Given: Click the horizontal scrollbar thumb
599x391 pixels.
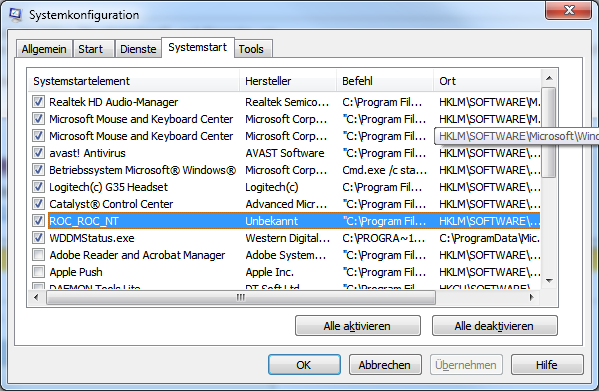Looking at the screenshot, I should (241, 297).
